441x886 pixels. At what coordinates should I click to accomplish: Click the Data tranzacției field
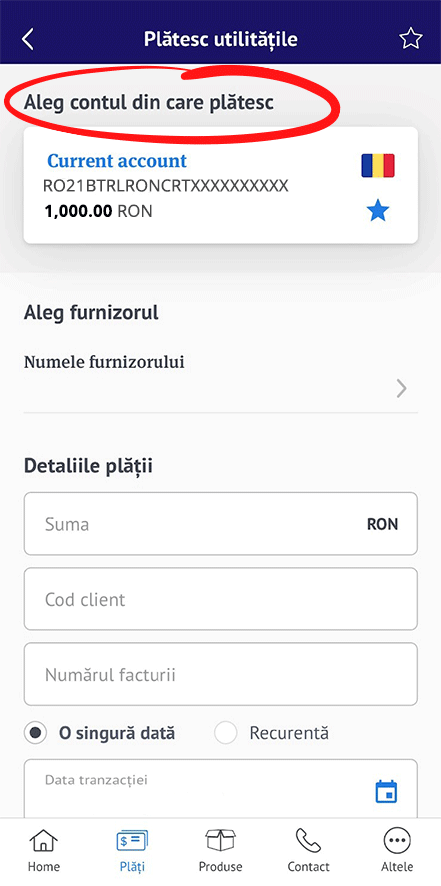pos(220,789)
